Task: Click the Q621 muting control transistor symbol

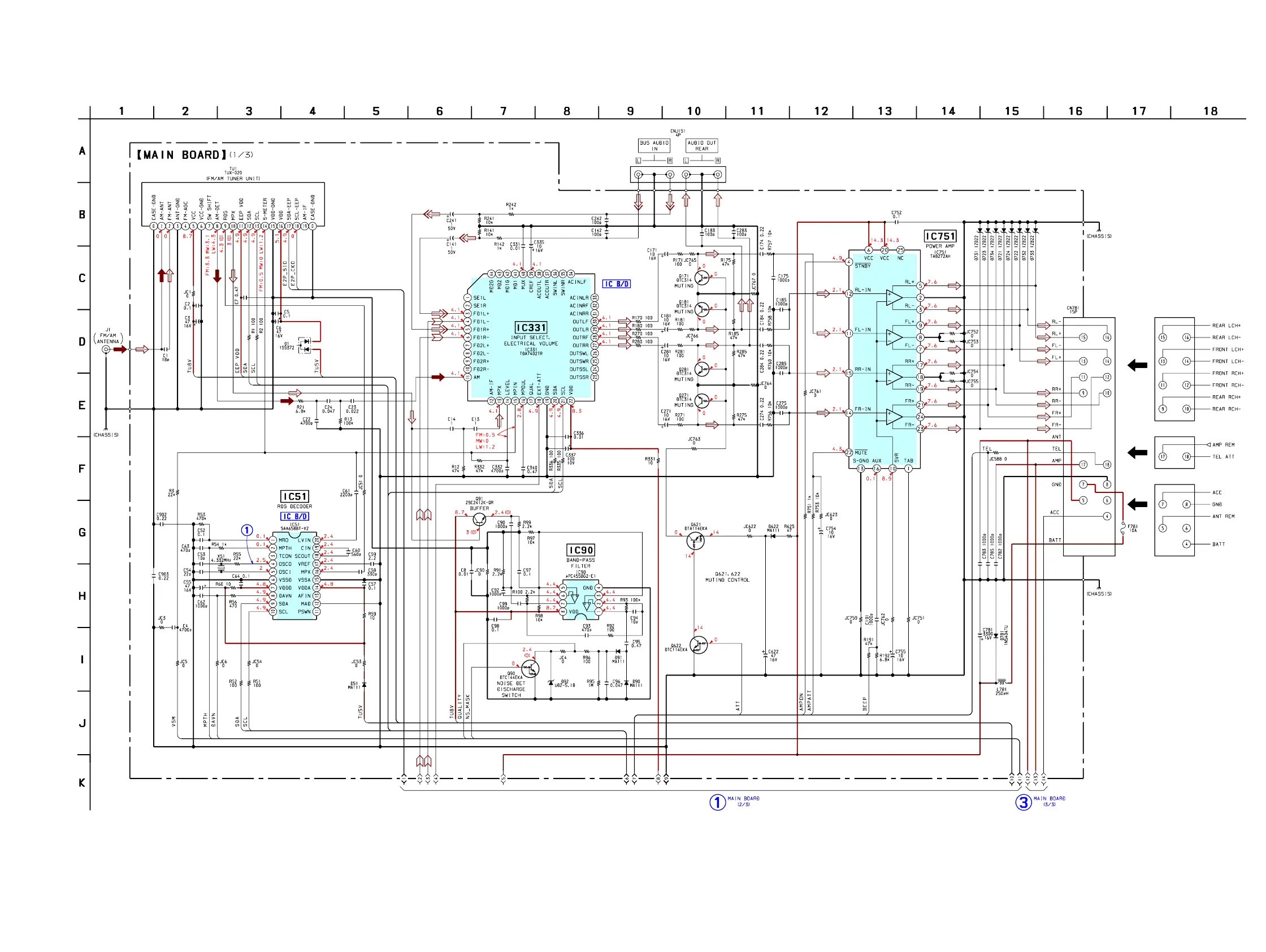Action: pos(695,540)
